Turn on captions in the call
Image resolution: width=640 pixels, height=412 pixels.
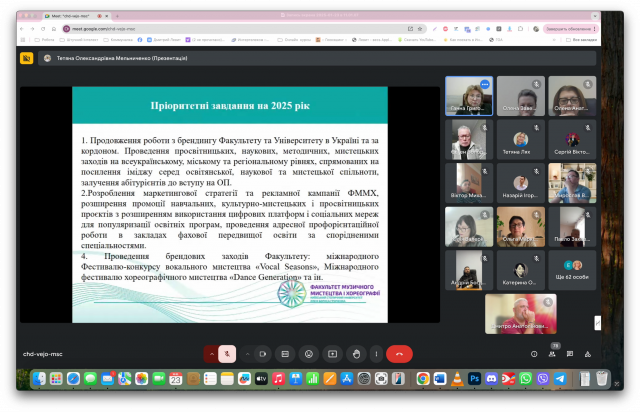285,353
